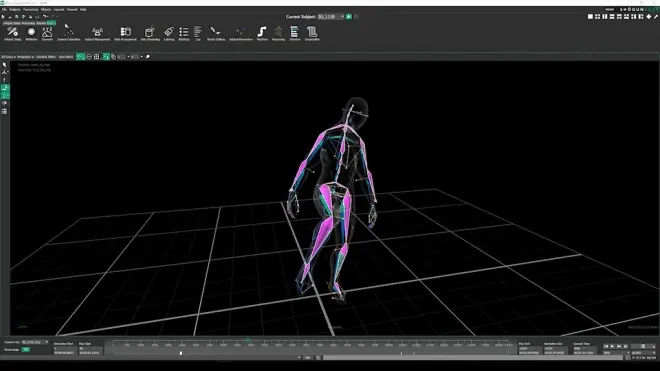Open the Batching list icon
Screen dimensions: 660x371
(184, 33)
